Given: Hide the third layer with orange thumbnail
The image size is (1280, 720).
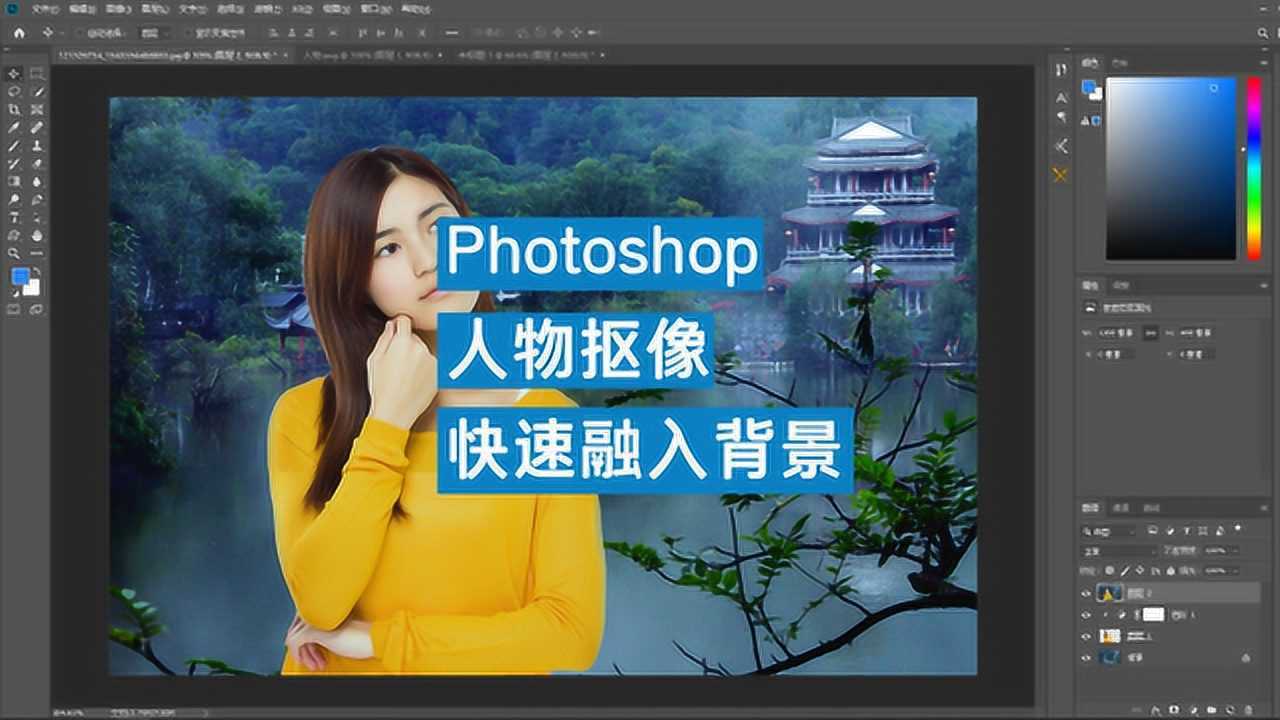Looking at the screenshot, I should (1085, 636).
